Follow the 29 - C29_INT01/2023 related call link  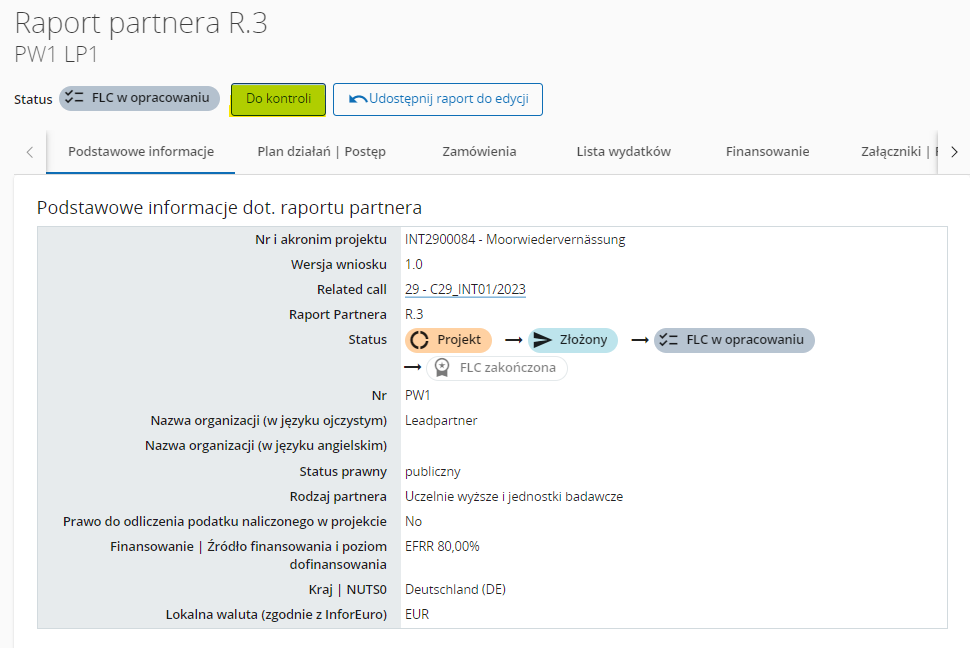[465, 290]
